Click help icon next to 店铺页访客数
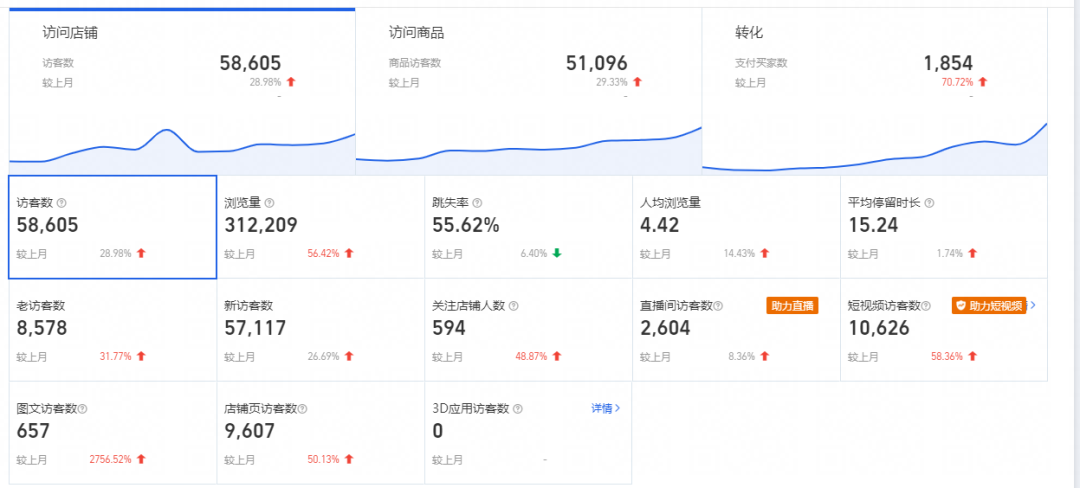Viewport: 1080px width, 488px height. pyautogui.click(x=303, y=409)
